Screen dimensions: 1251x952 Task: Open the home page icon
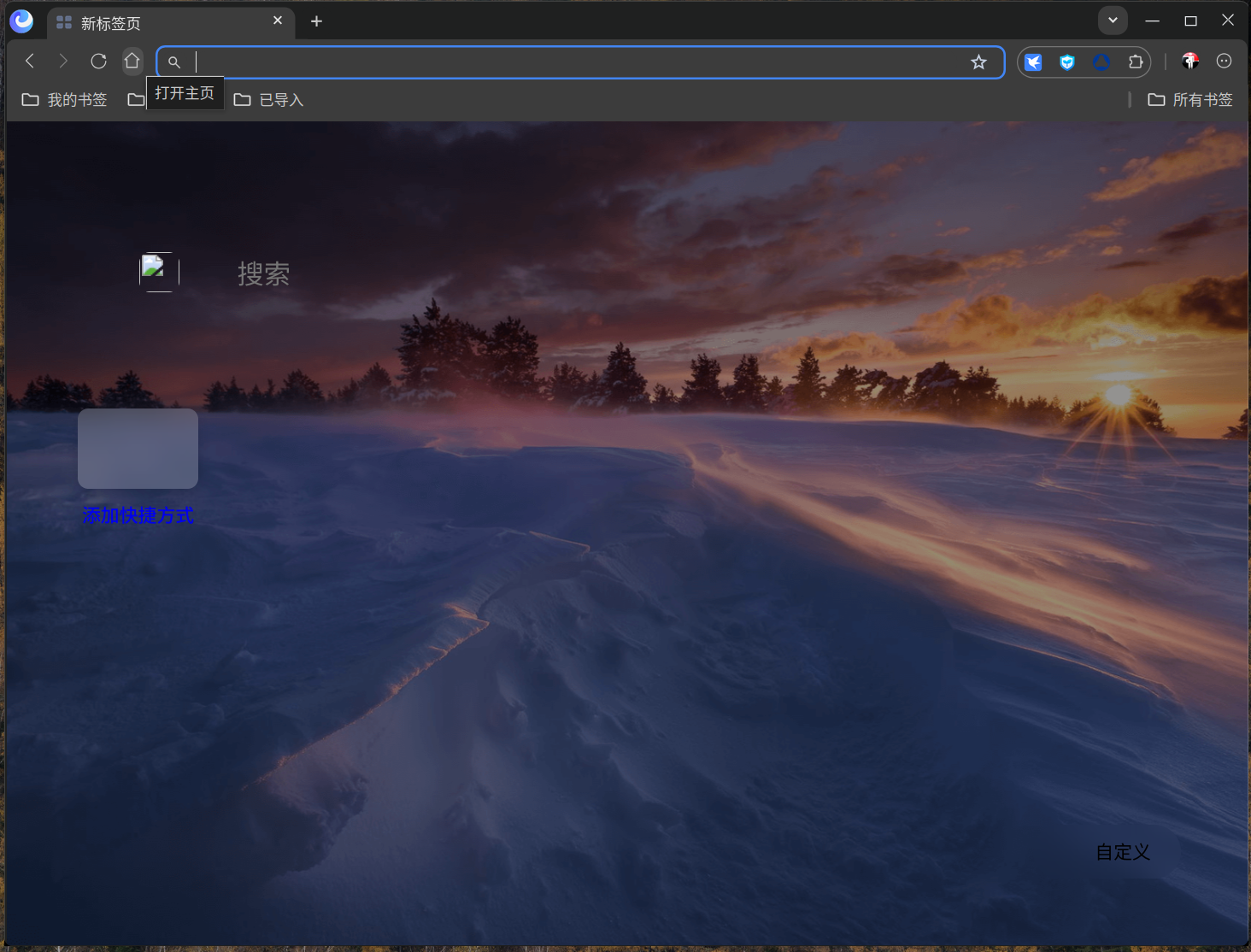[132, 61]
